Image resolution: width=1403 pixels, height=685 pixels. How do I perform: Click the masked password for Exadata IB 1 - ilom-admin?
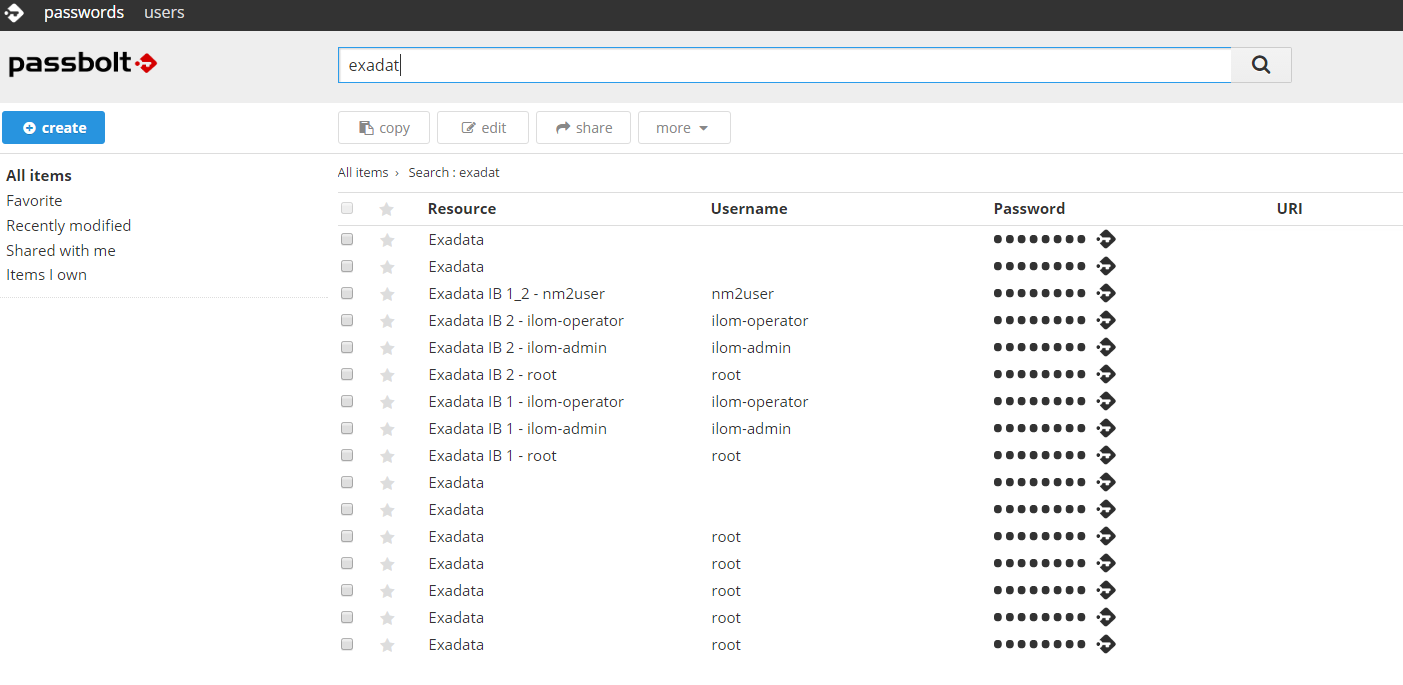pyautogui.click(x=1040, y=428)
